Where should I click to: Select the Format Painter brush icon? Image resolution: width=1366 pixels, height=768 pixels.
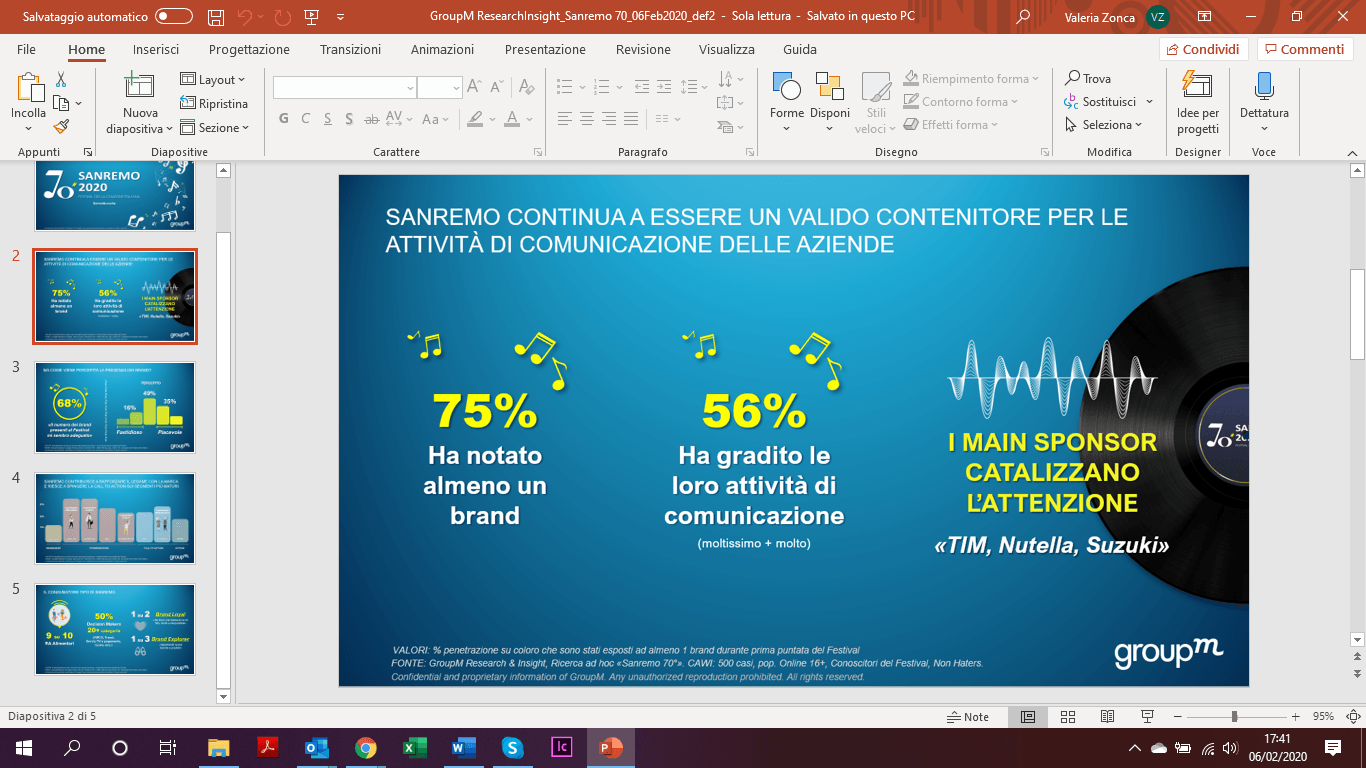(61, 127)
